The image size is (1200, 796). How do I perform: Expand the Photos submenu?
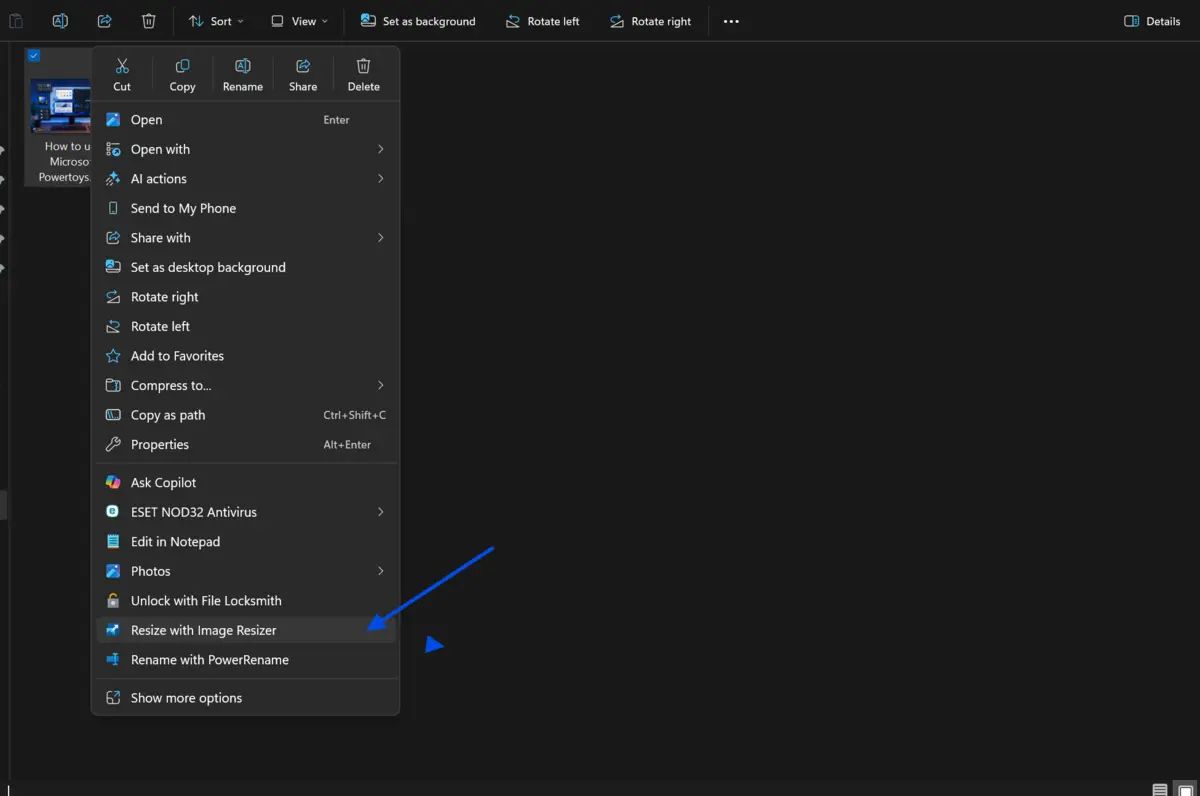tap(245, 571)
